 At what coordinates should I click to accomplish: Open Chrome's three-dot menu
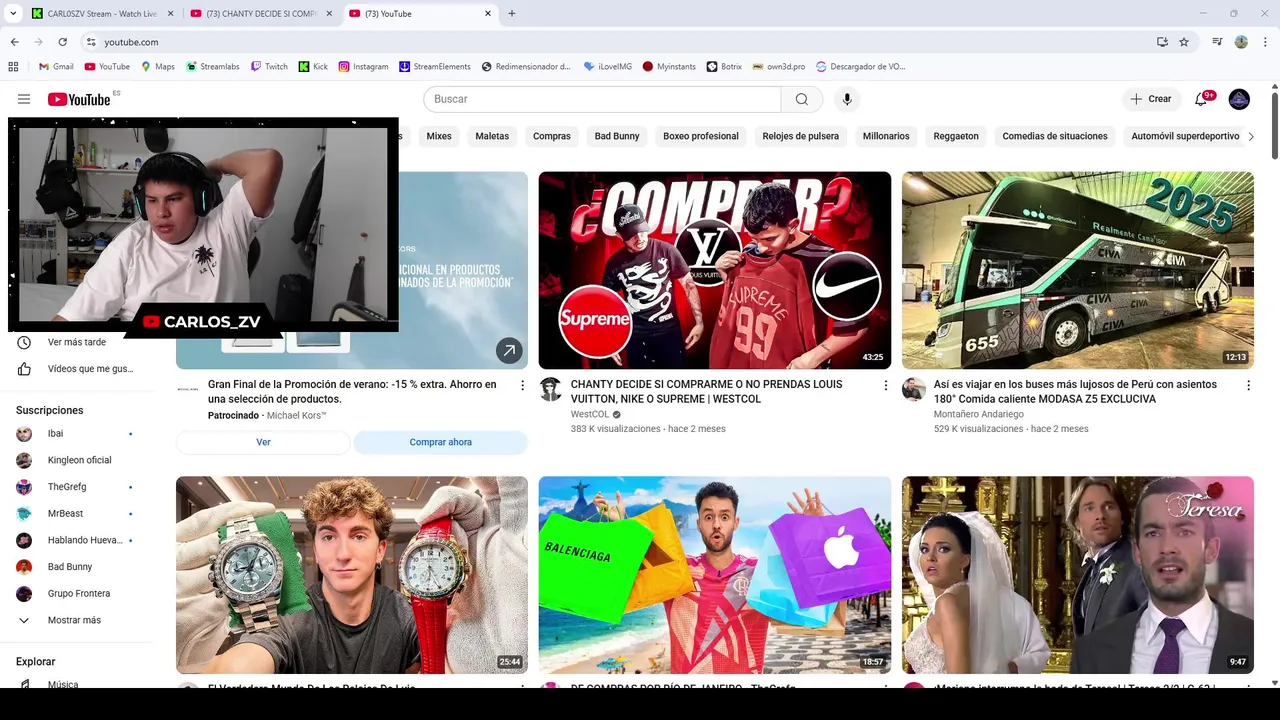pos(1264,42)
